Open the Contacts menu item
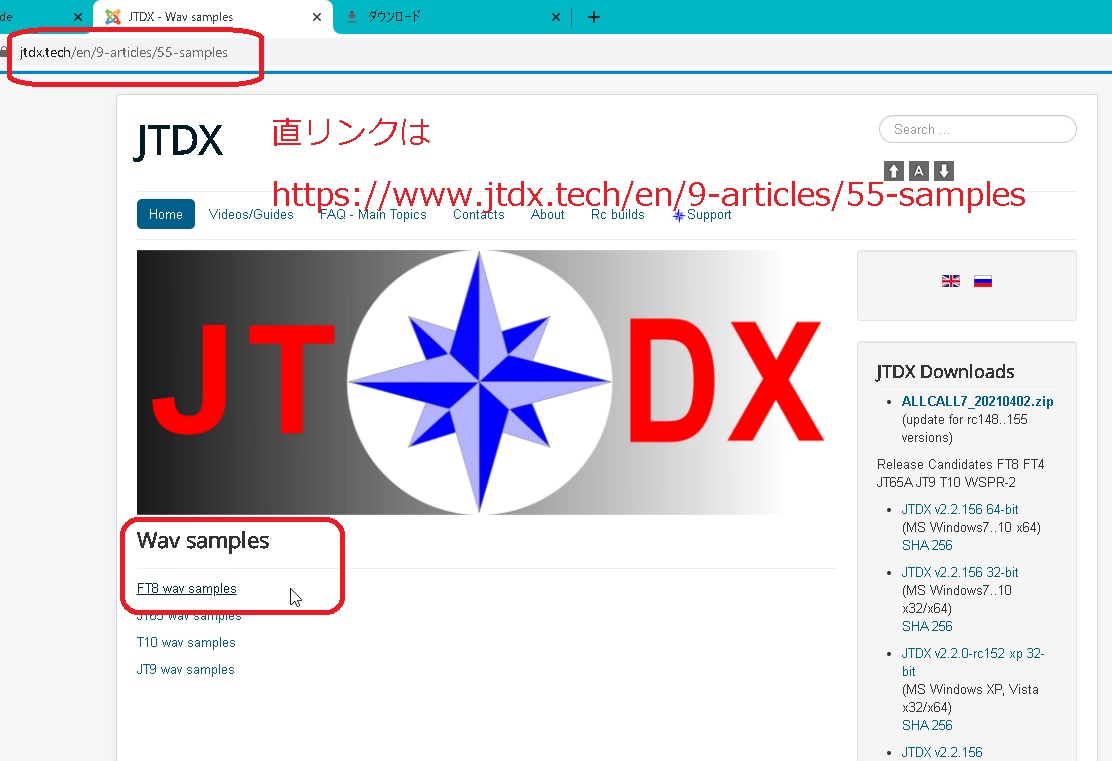The width and height of the screenshot is (1112, 761). point(479,214)
